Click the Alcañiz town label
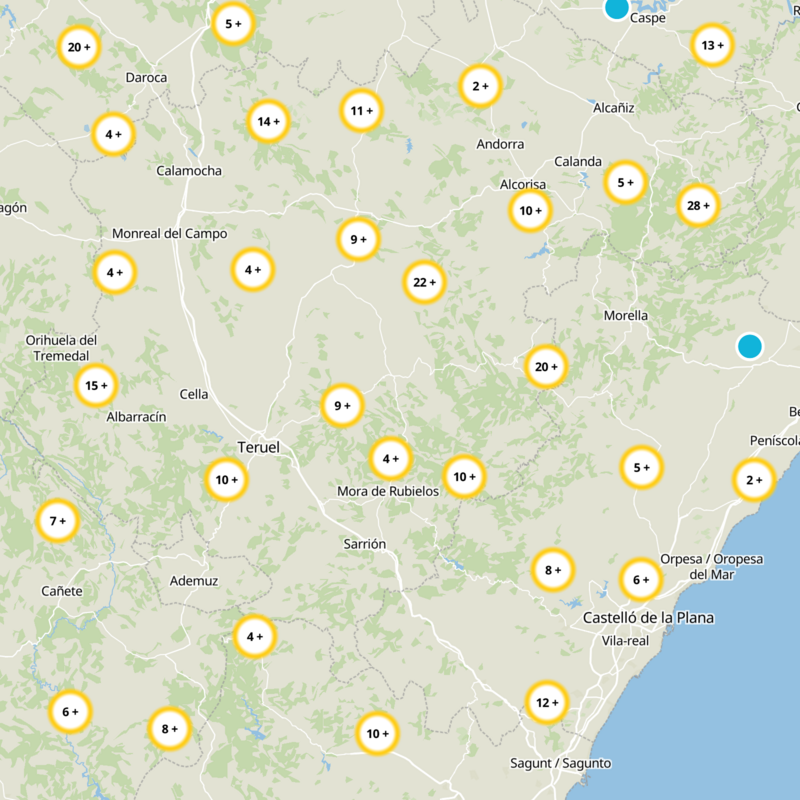Viewport: 800px width, 800px height. tap(614, 108)
